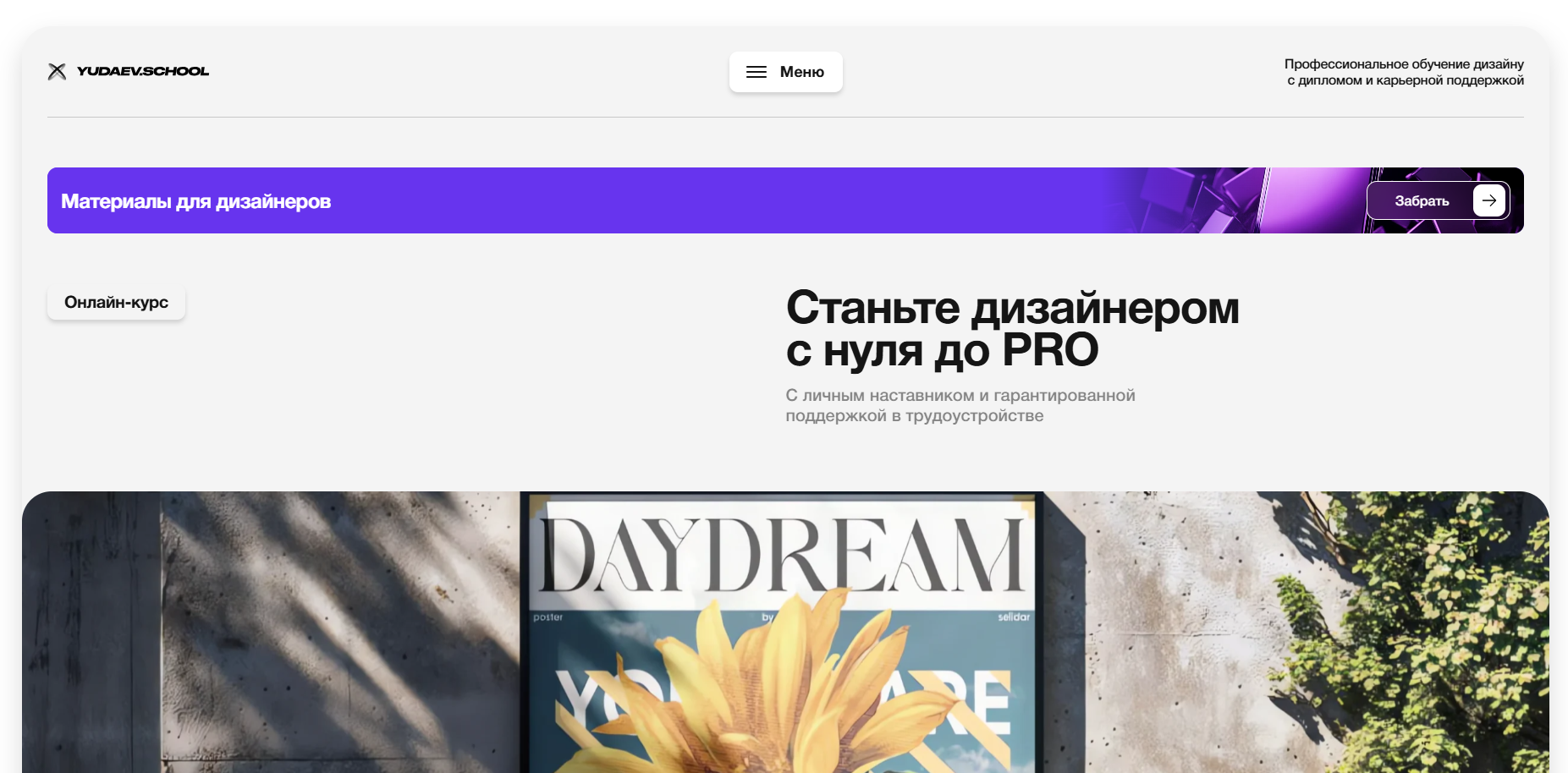
Task: Click the subtitle about личным наставником
Action: (960, 405)
